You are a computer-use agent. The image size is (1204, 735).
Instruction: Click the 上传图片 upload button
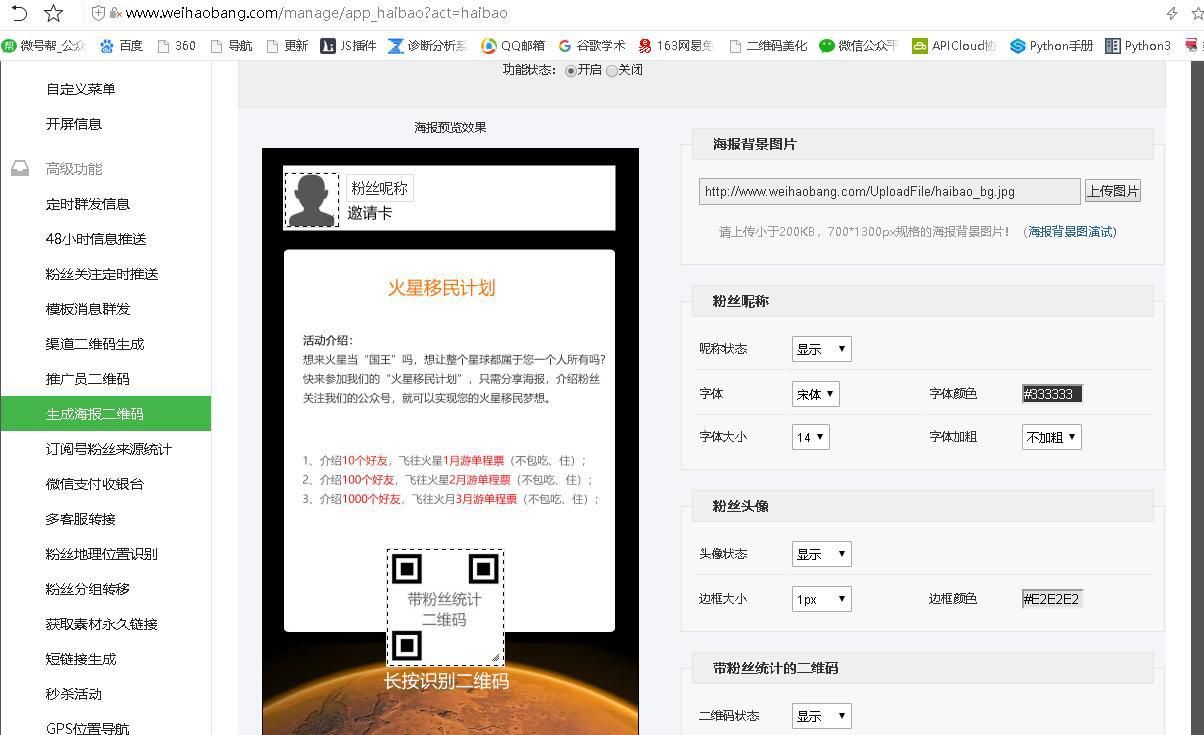pyautogui.click(x=1112, y=190)
